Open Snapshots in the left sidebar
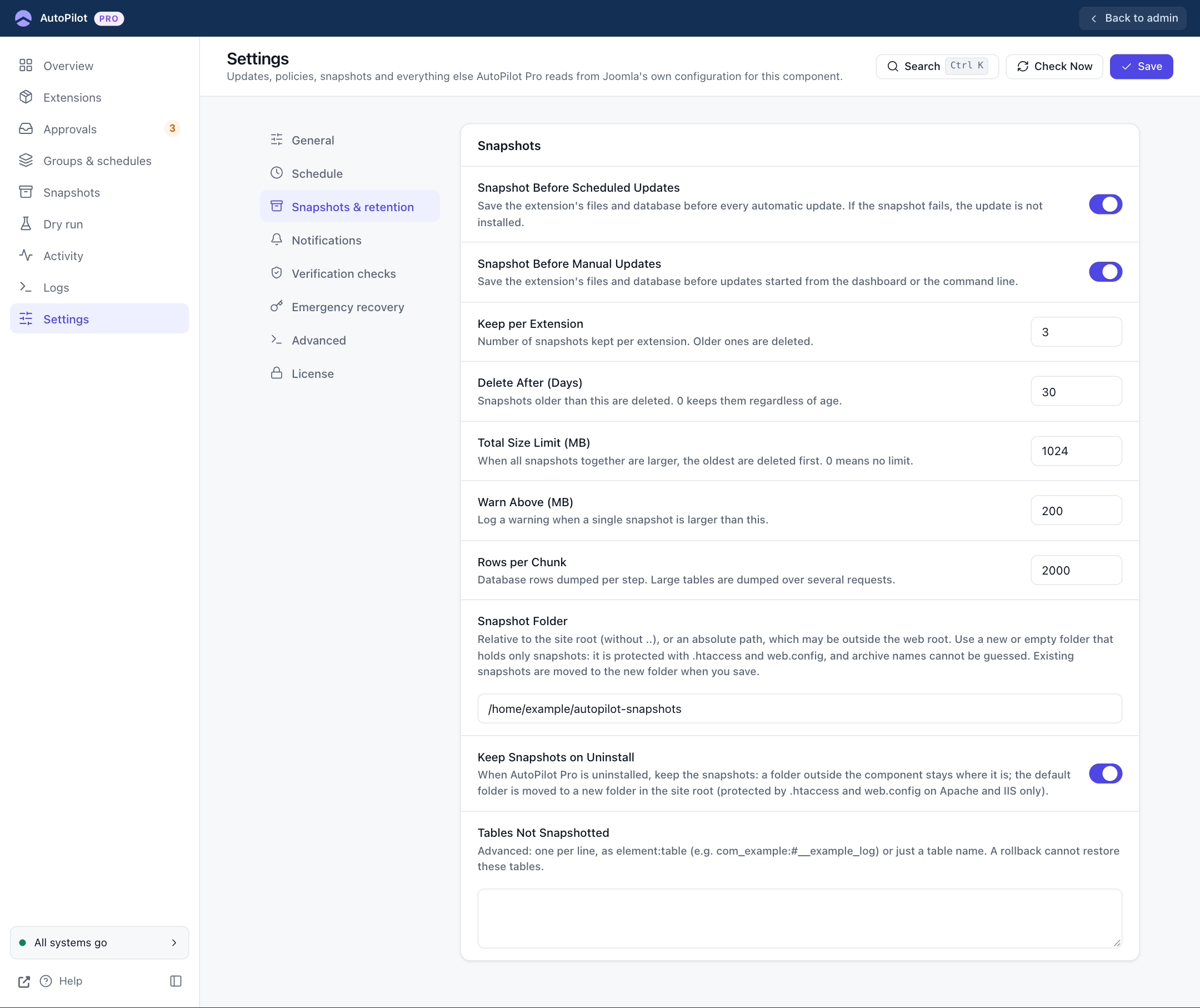 pos(99,193)
